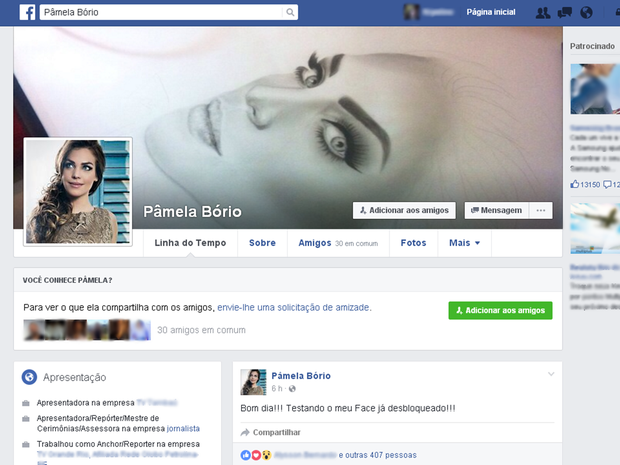620x465 pixels.
Task: Click the globe icon beside Apresentação
Action: (x=29, y=377)
